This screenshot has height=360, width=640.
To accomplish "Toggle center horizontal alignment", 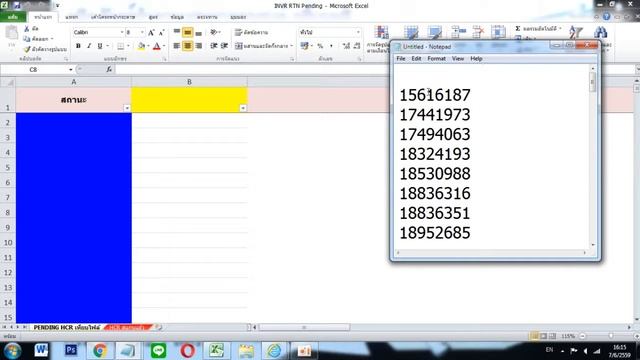I will click(187, 46).
